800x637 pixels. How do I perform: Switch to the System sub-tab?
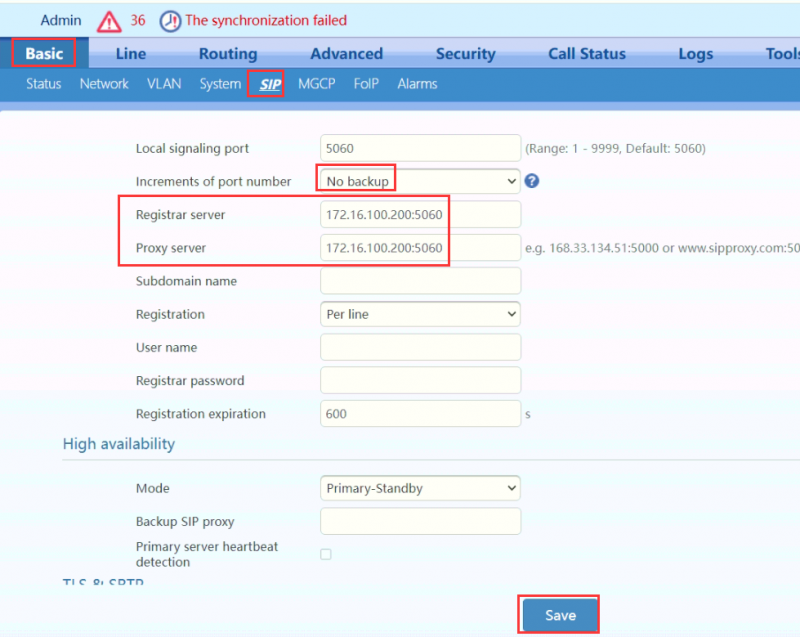point(219,84)
